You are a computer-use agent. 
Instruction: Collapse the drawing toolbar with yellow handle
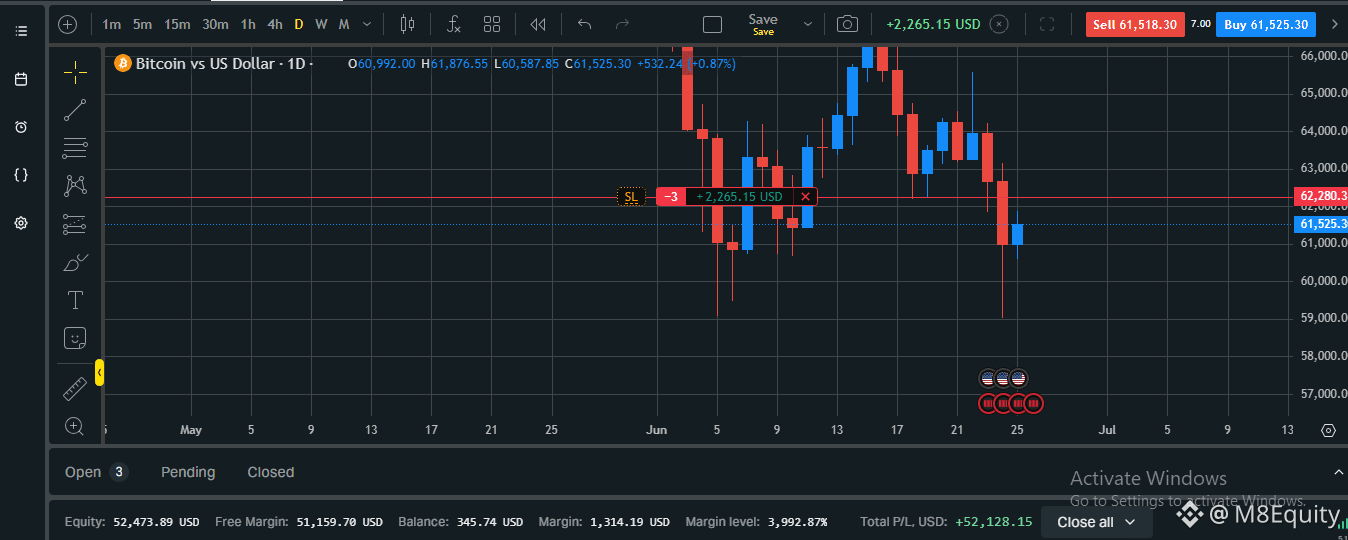point(99,374)
